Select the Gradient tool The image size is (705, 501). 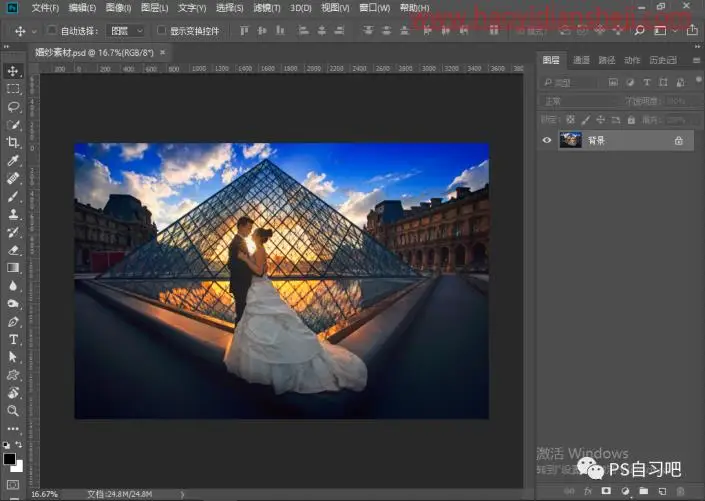pyautogui.click(x=13, y=268)
